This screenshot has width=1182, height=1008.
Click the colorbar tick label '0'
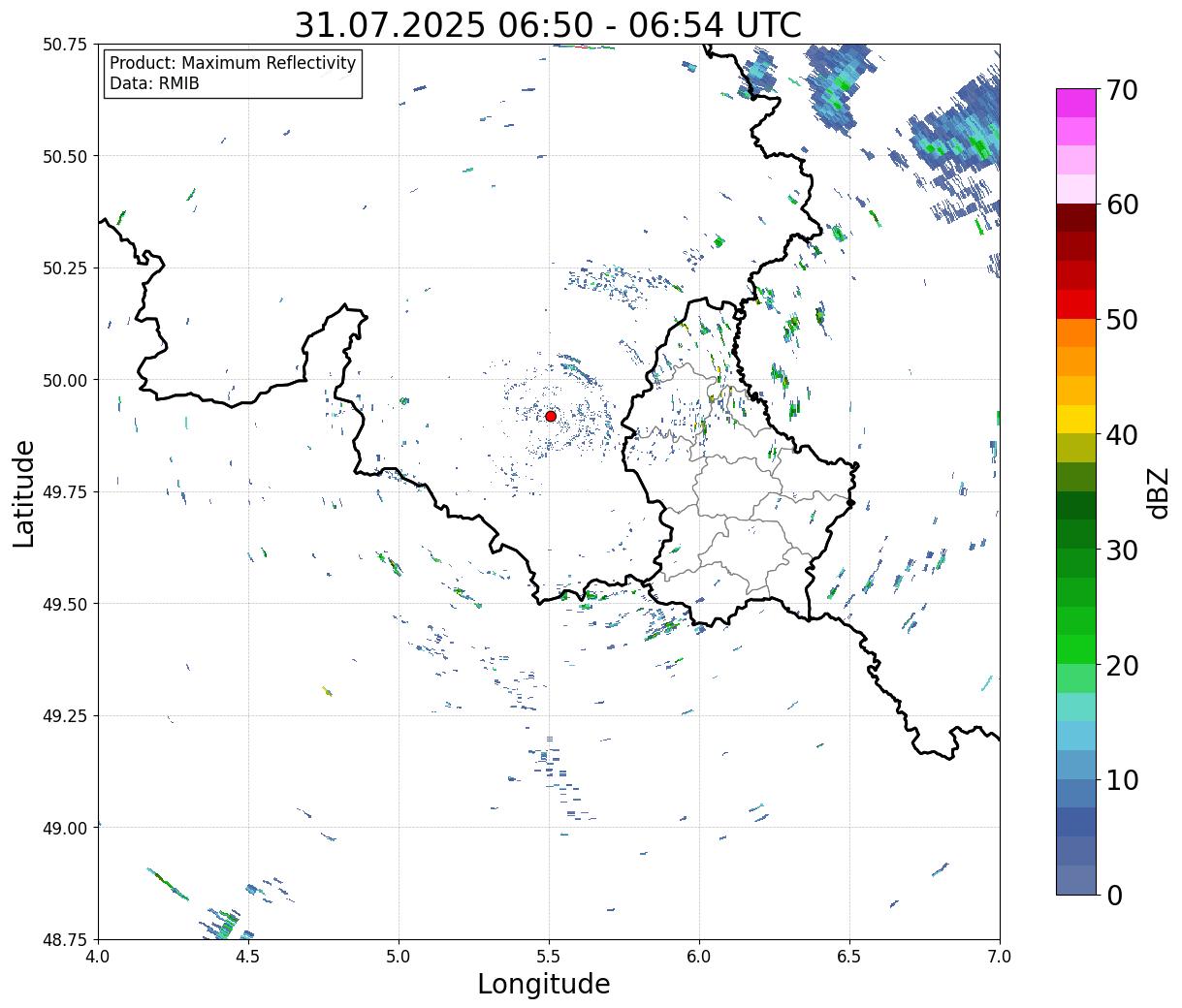coord(1113,895)
